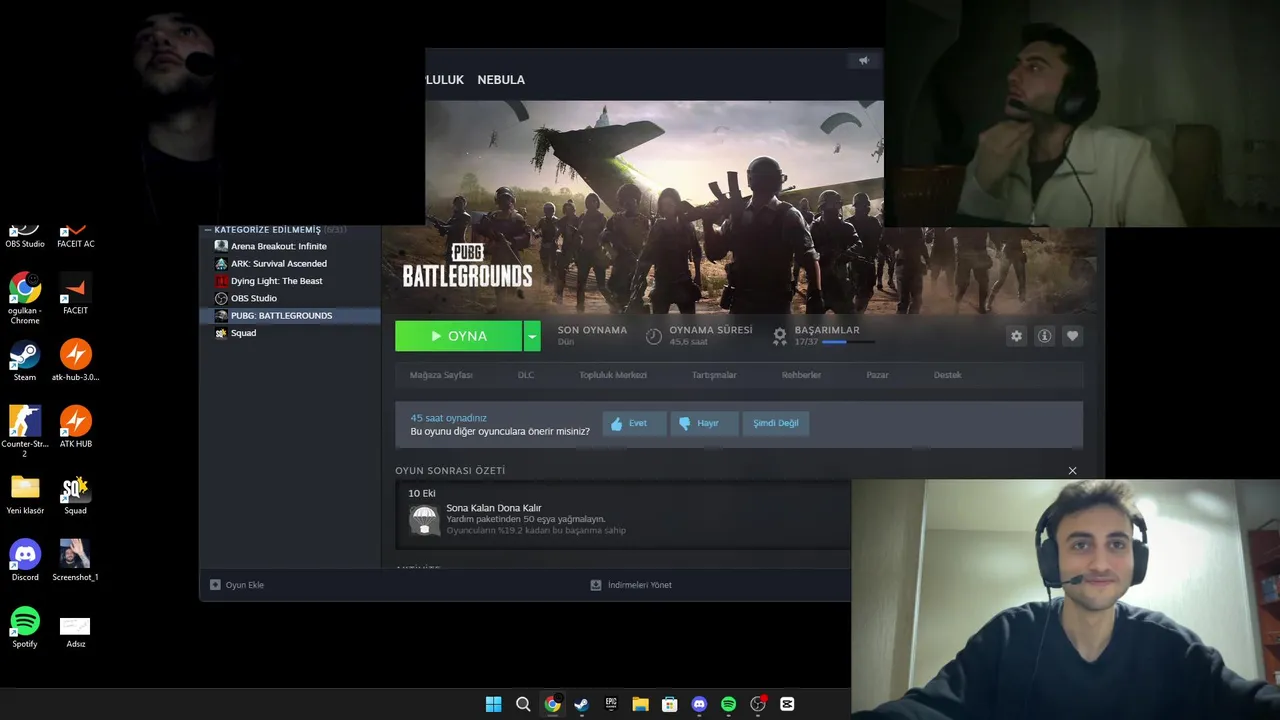Open ogulkan - Chrome desktop shortcut

point(25,298)
